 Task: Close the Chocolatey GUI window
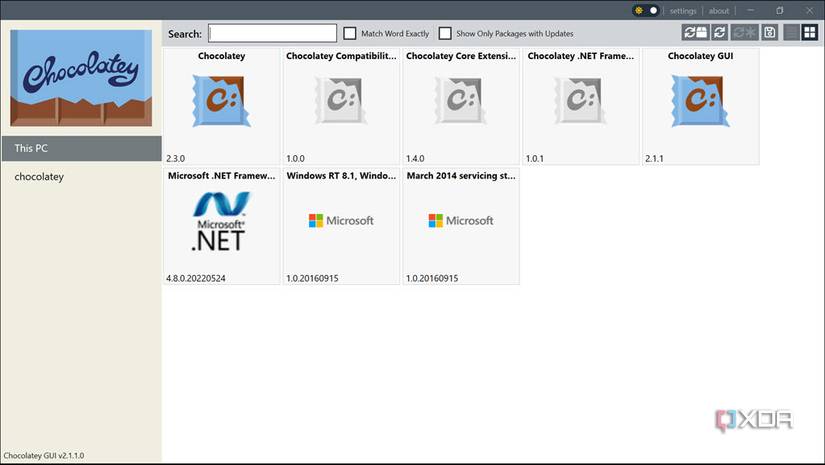point(809,11)
